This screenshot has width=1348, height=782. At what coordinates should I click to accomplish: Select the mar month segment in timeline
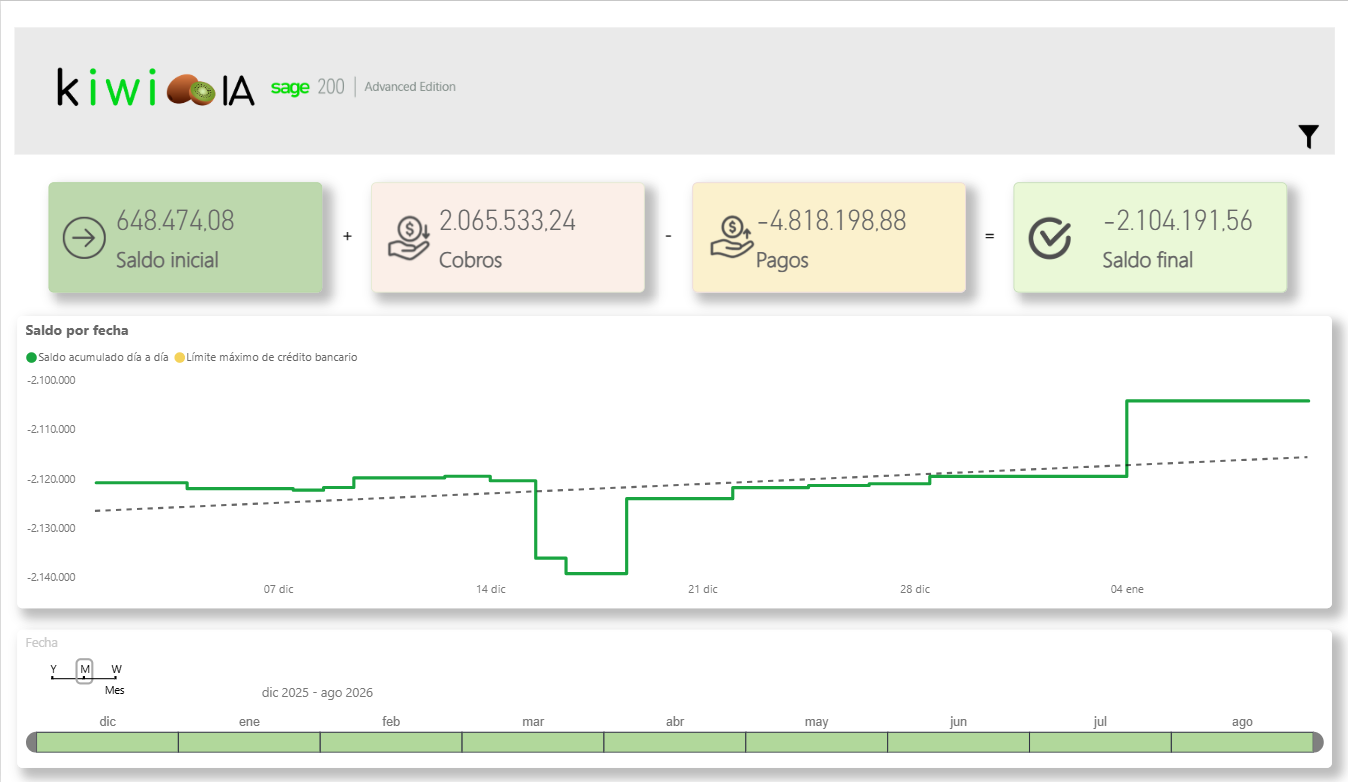tap(533, 742)
